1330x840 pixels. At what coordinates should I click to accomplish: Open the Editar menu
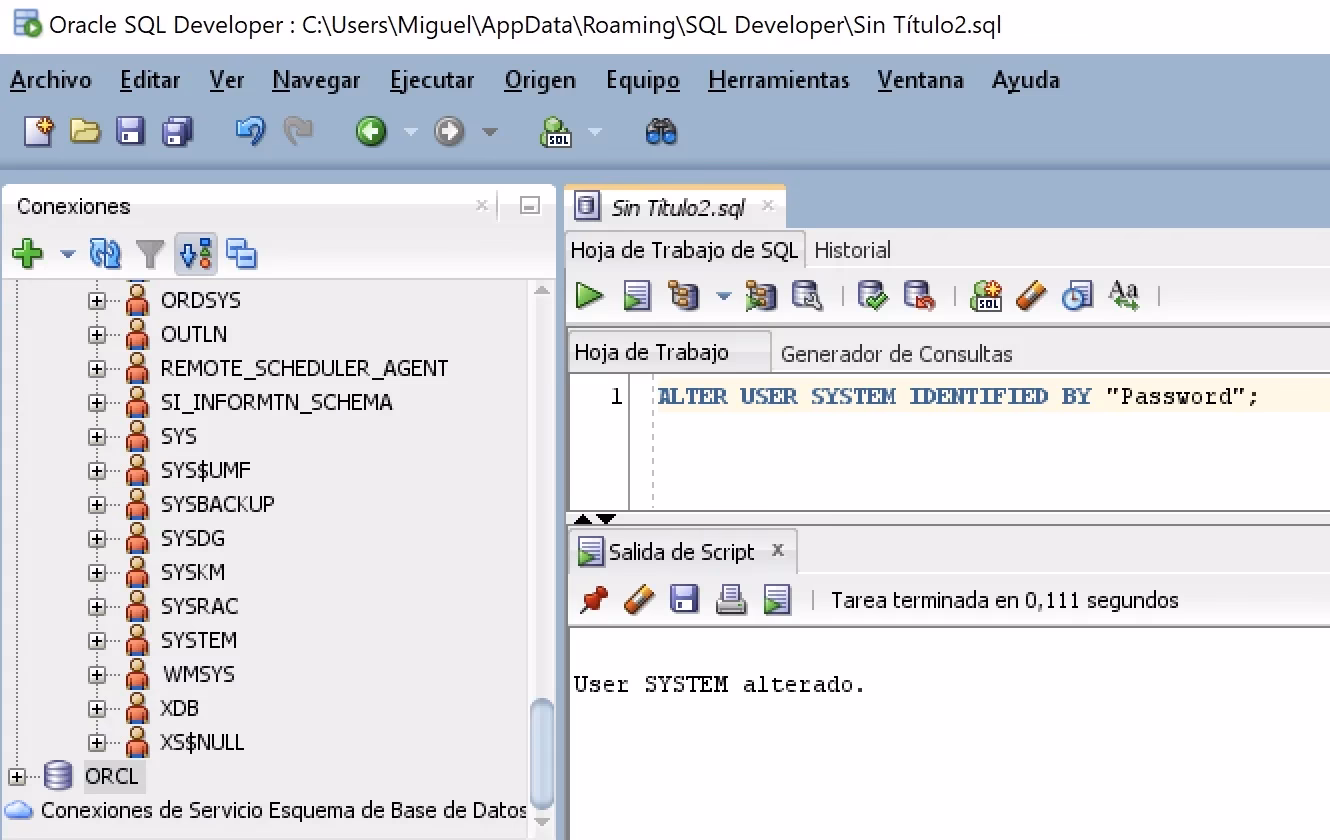[x=150, y=80]
